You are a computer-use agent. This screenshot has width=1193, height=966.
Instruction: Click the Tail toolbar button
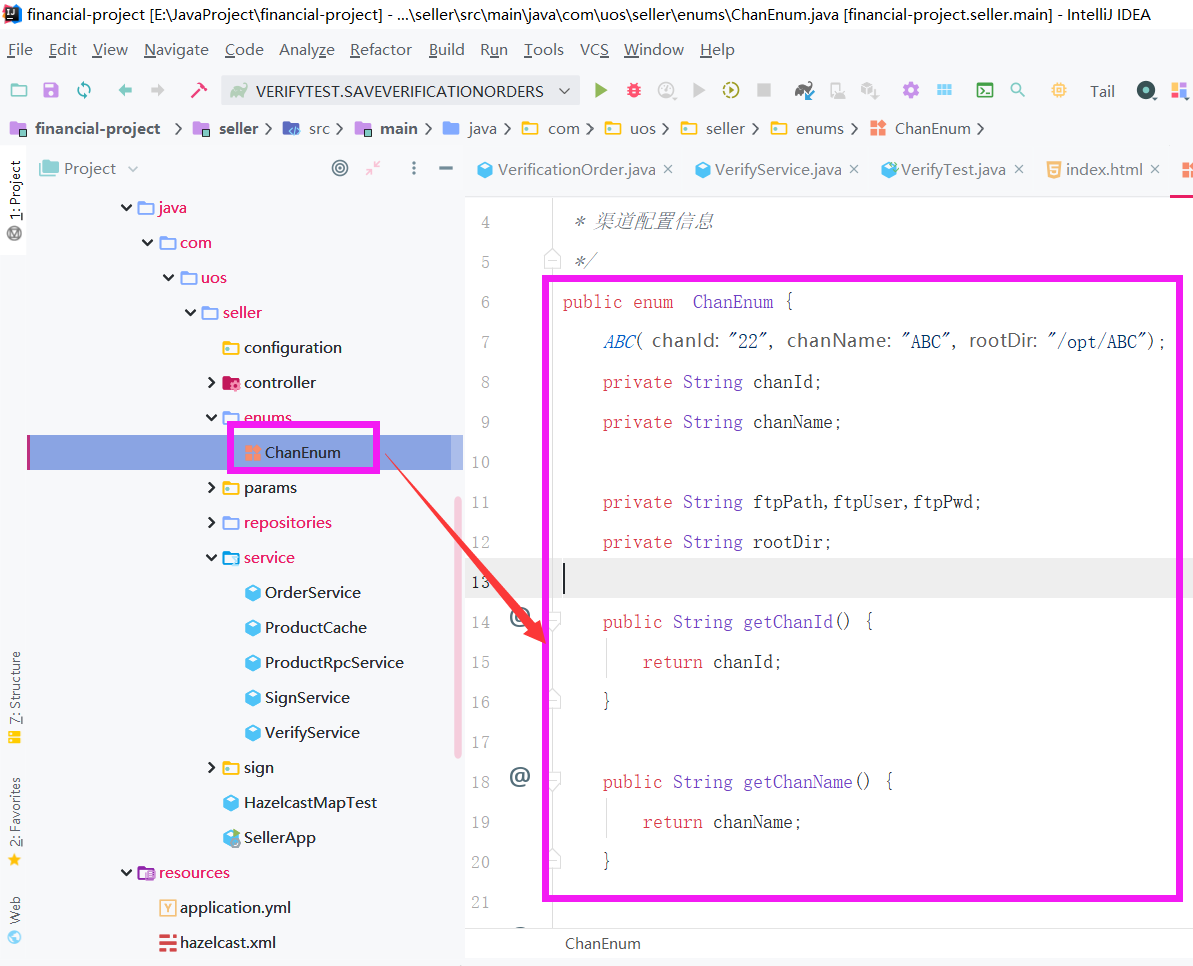[x=1102, y=91]
